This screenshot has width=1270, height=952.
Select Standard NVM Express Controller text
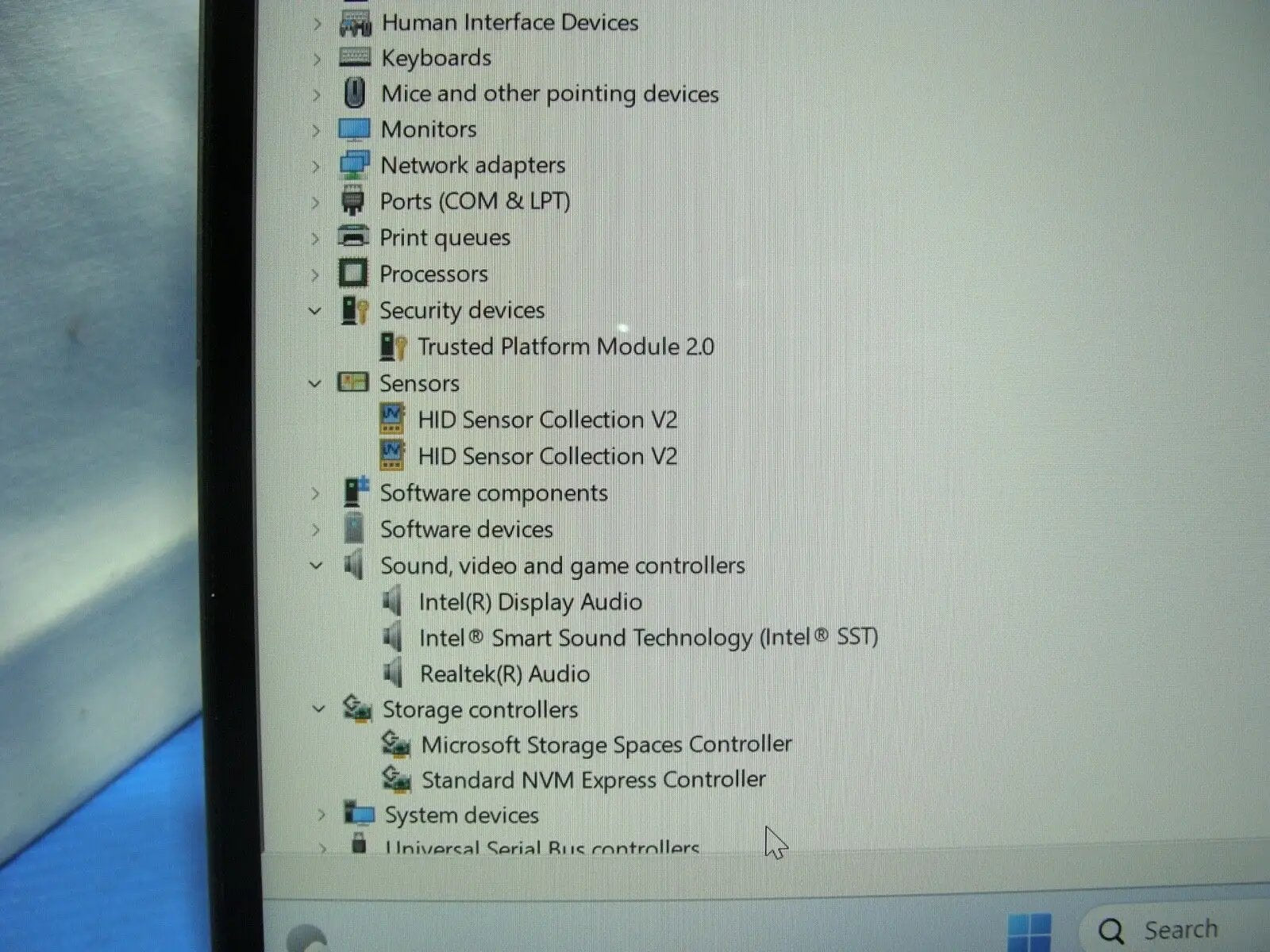594,780
